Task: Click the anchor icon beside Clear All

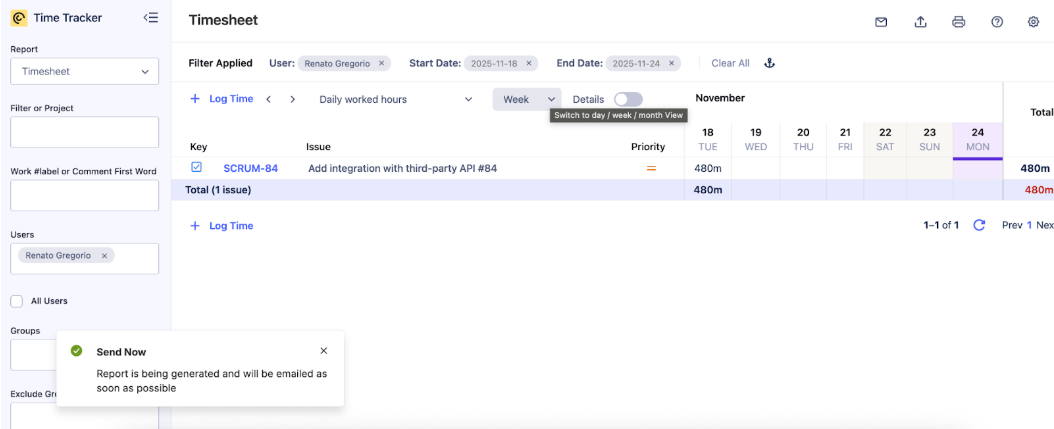Action: tap(770, 63)
